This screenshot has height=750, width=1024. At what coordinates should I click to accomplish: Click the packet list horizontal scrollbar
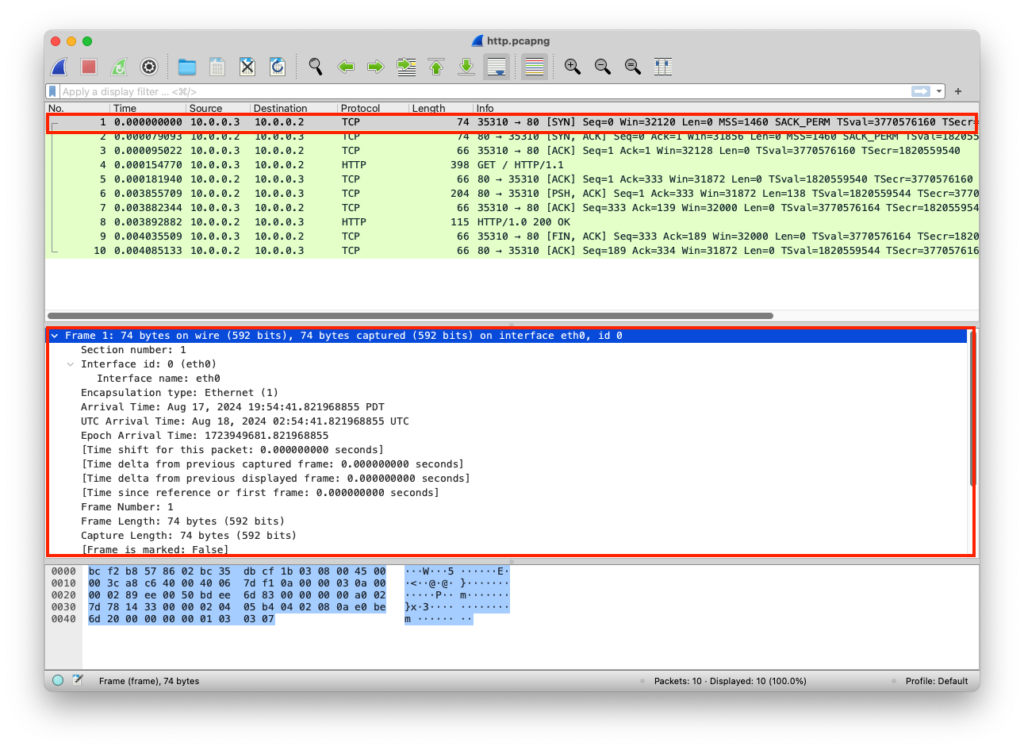pyautogui.click(x=410, y=315)
